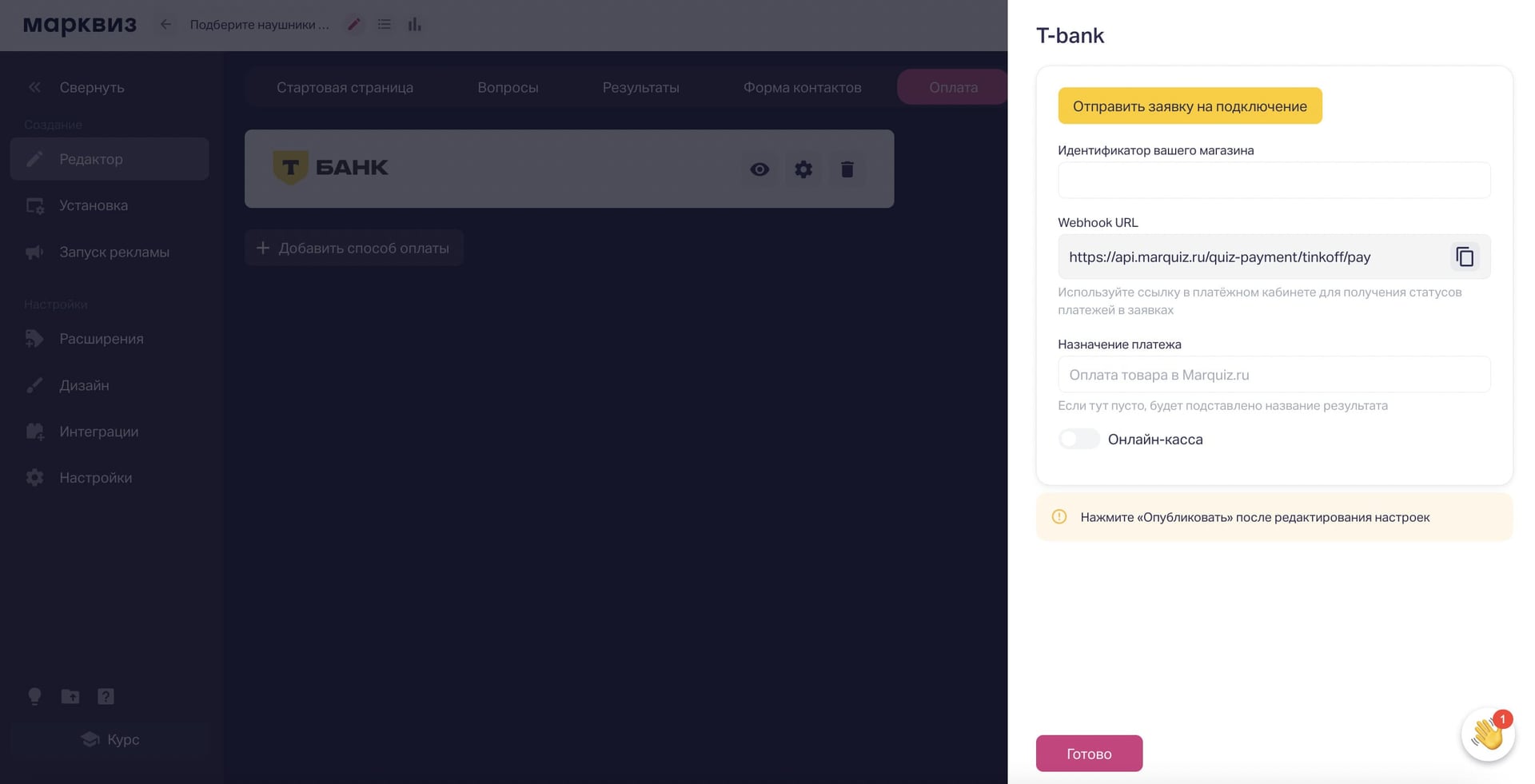The image size is (1535, 784).
Task: Open the list icon in the top bar
Action: point(385,25)
